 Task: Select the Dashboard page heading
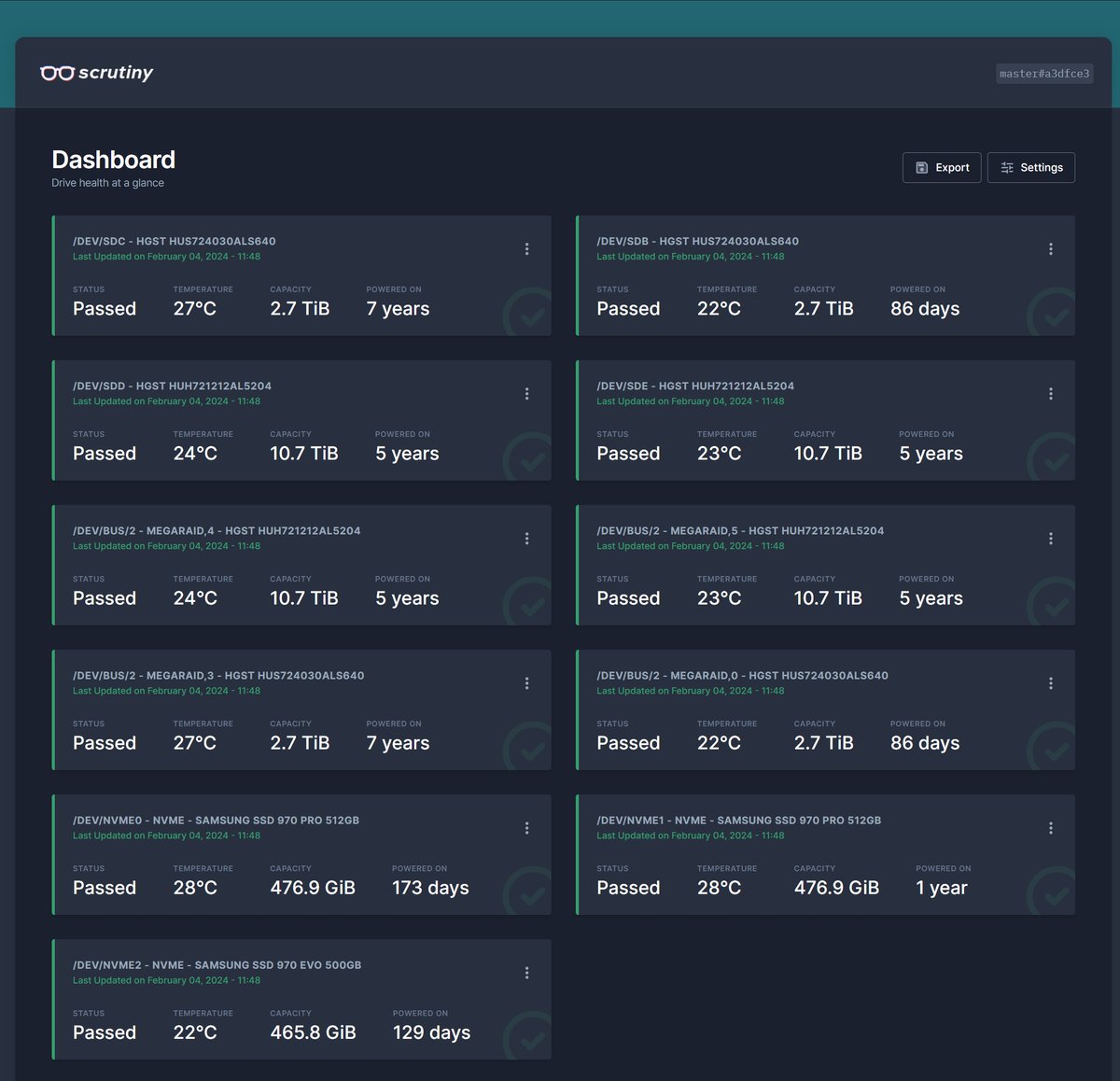pos(113,160)
